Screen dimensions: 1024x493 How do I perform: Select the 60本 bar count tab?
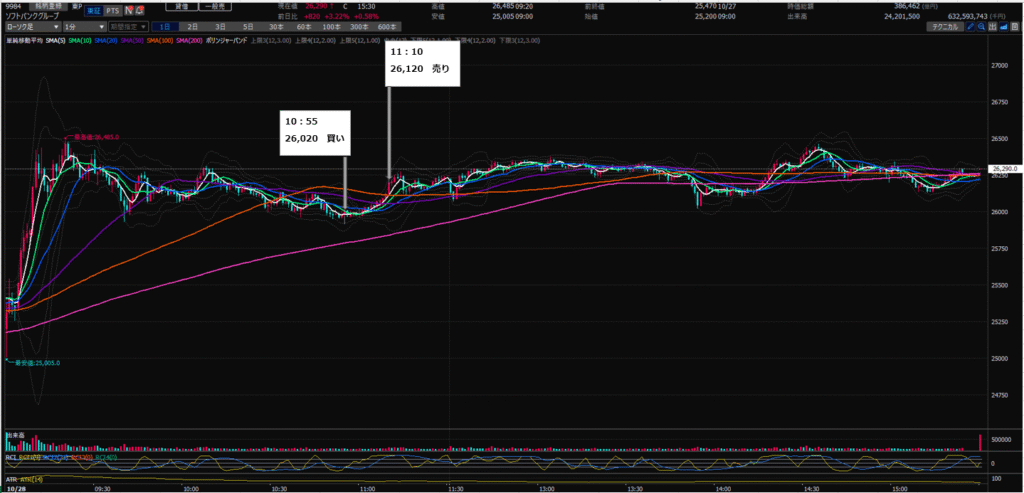pos(304,28)
